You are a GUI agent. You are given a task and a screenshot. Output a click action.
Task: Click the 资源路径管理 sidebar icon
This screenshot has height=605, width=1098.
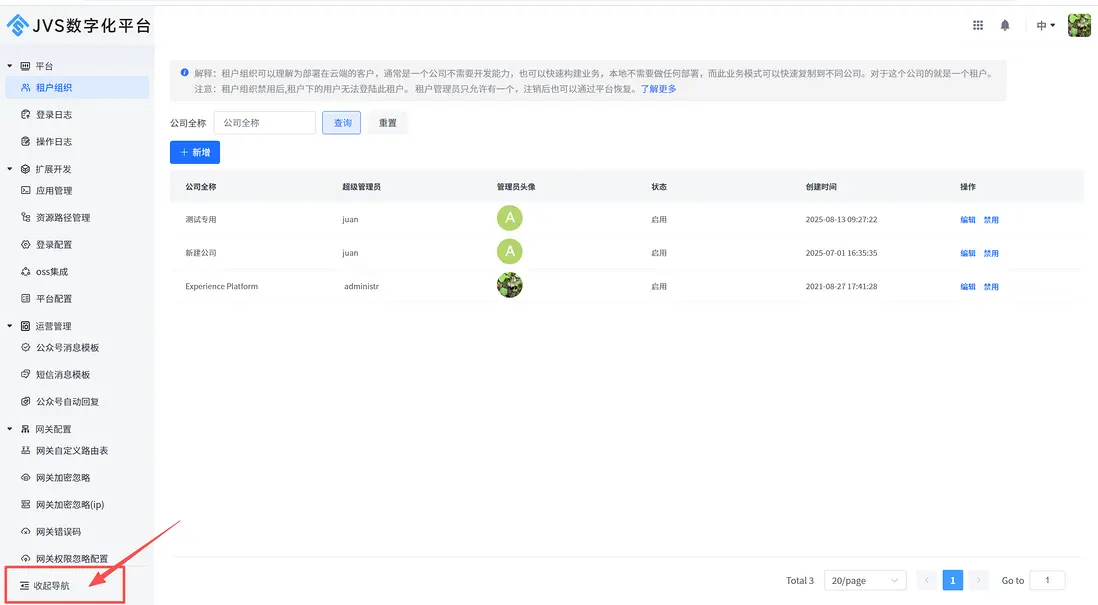pos(26,218)
